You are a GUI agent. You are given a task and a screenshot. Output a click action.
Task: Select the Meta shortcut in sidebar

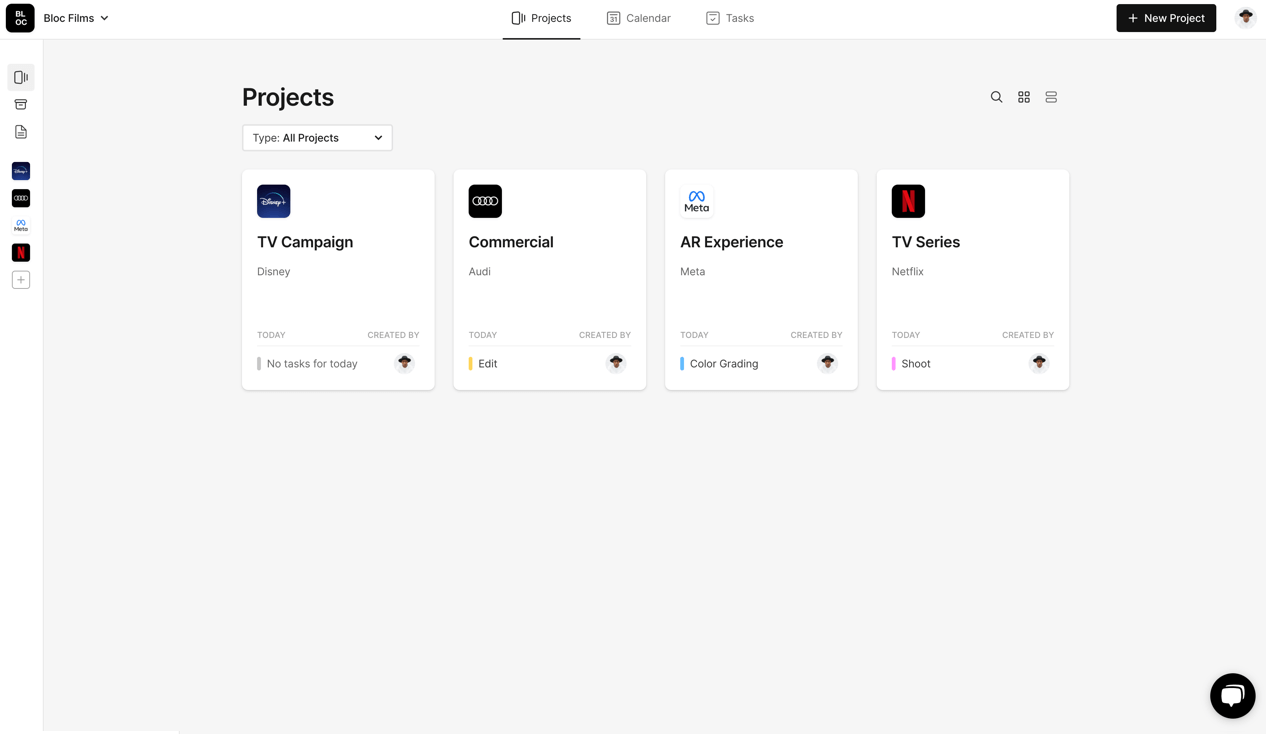(x=21, y=226)
